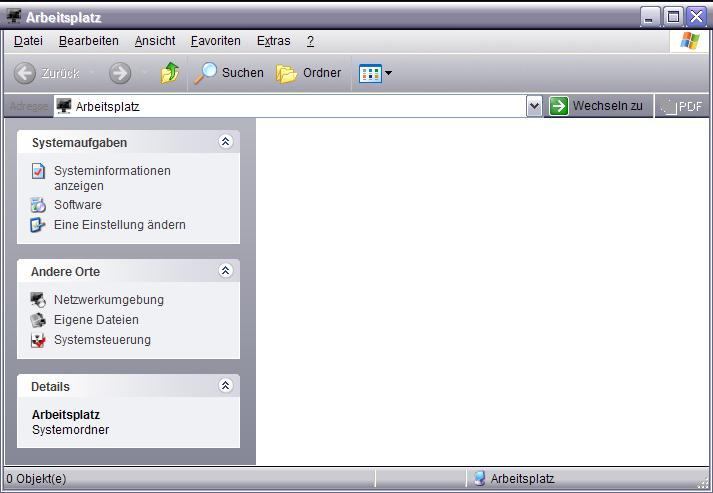Go to Eigene Dateien
713x493 pixels.
tap(96, 320)
